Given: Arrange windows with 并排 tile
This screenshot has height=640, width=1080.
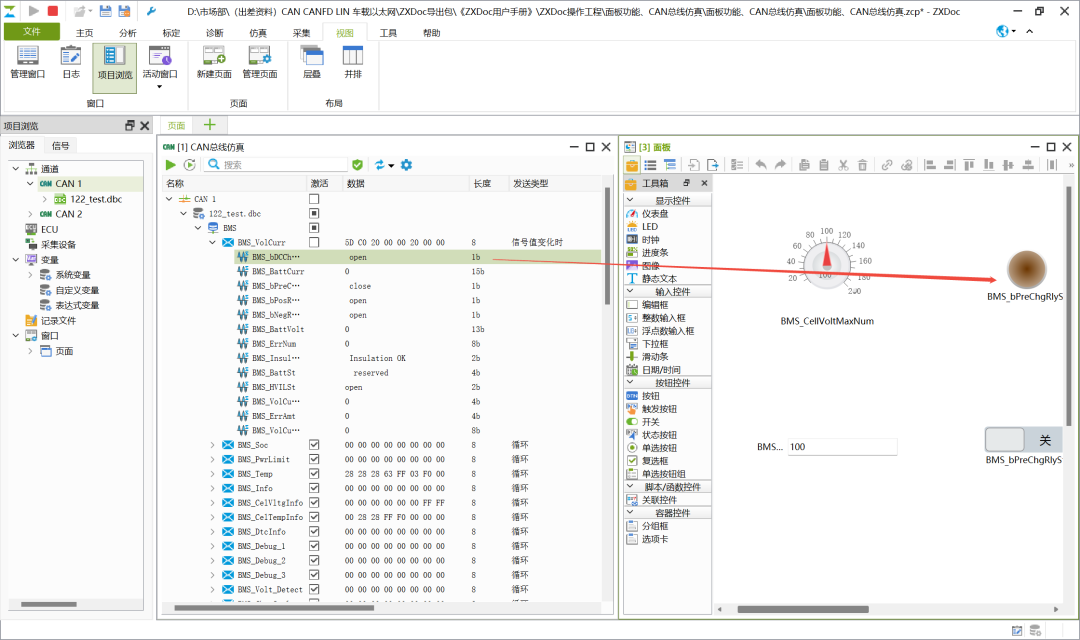Looking at the screenshot, I should [353, 63].
